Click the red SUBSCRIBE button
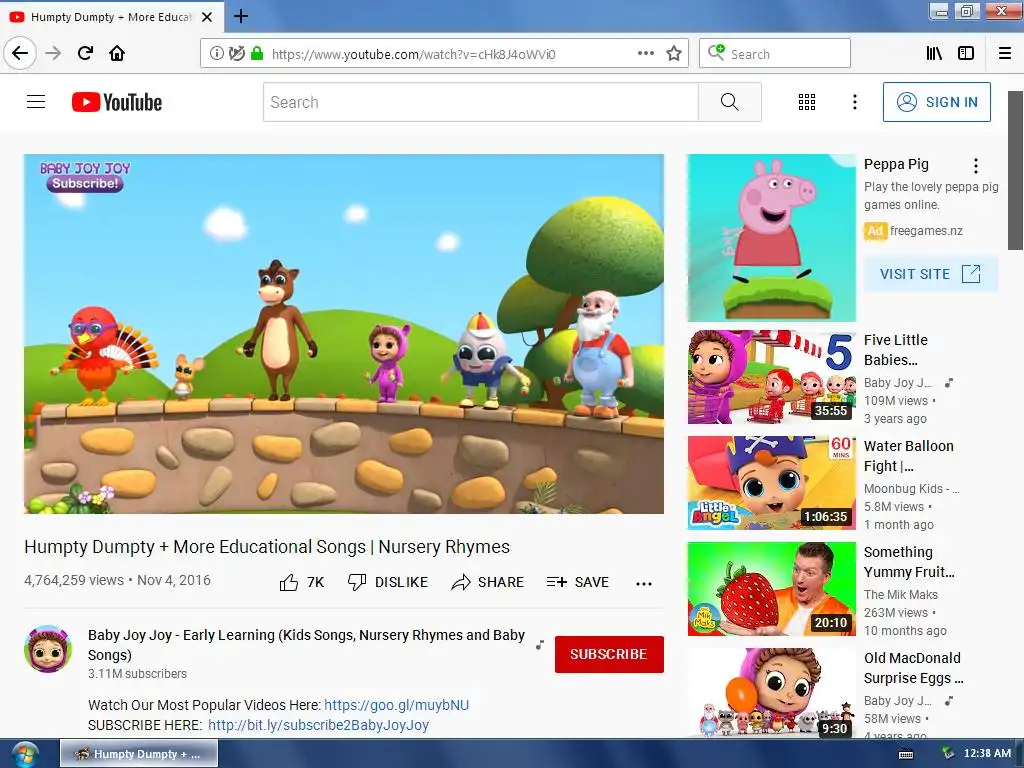This screenshot has height=768, width=1024. [x=609, y=654]
